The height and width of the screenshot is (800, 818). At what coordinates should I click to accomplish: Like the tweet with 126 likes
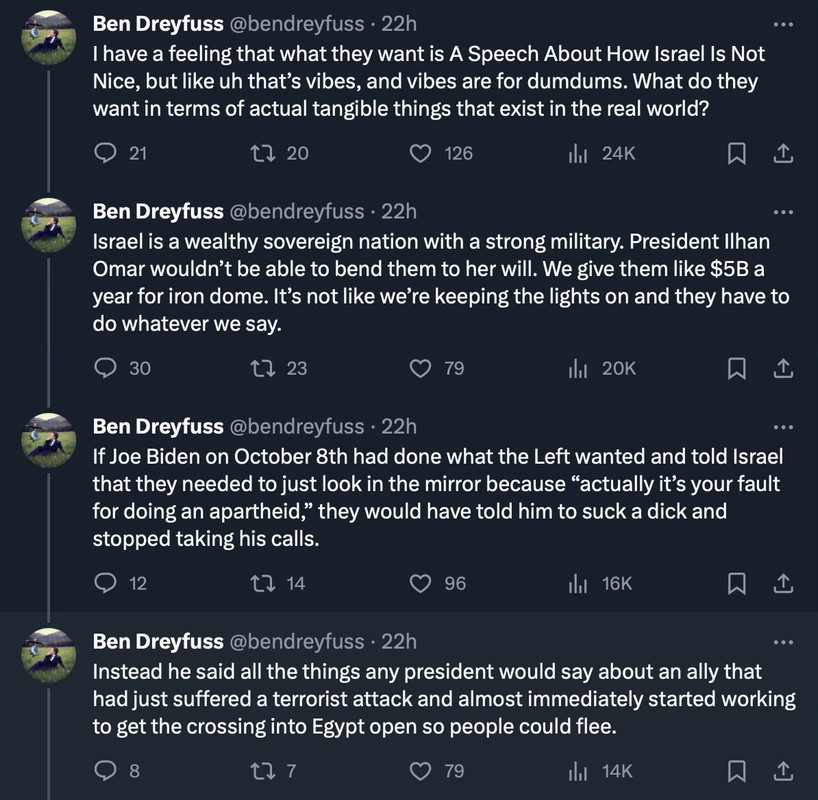[x=422, y=153]
